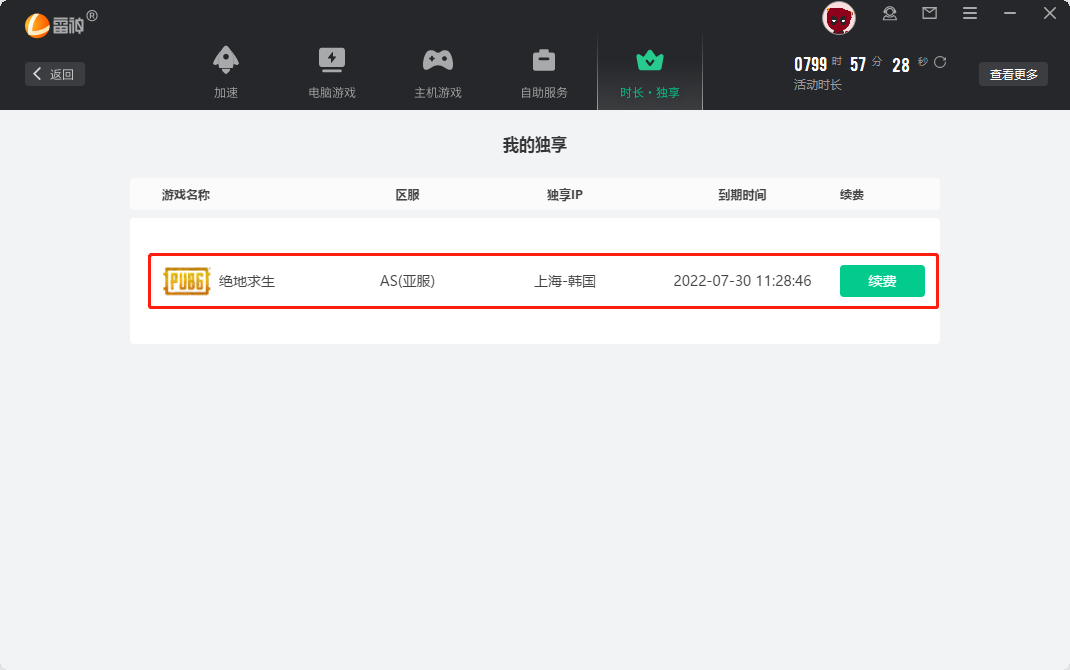
Task: Select the 绝地求生 game name
Action: [247, 281]
